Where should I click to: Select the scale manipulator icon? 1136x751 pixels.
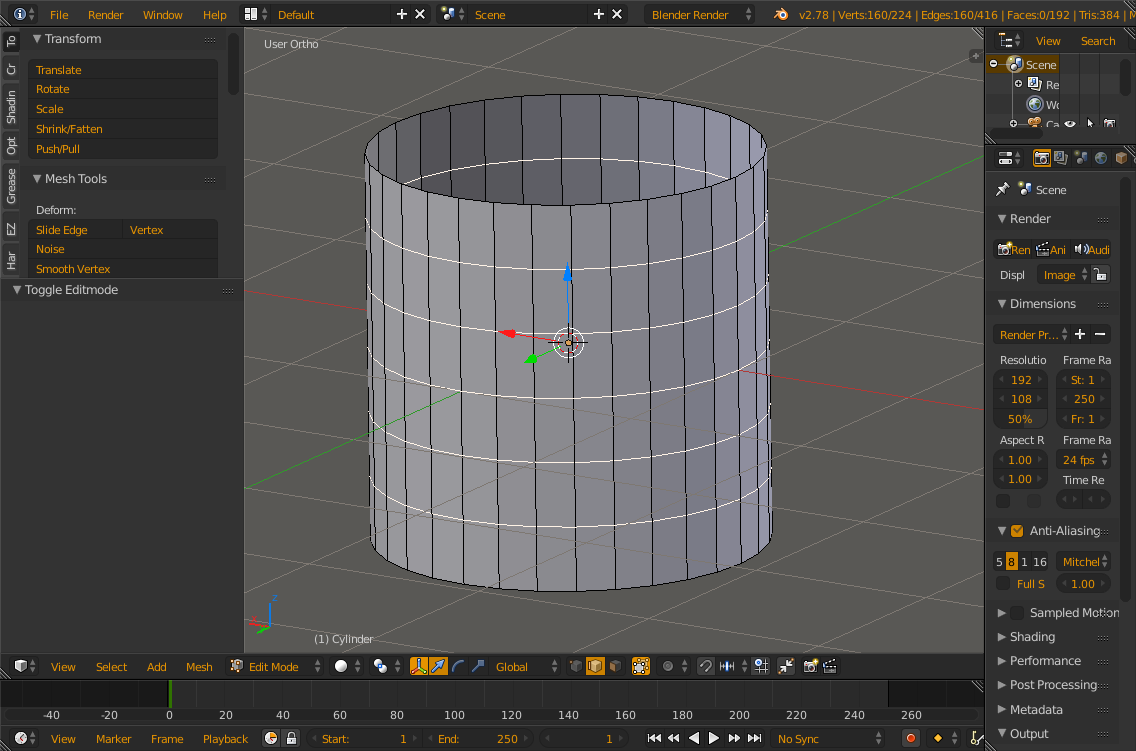tap(477, 666)
